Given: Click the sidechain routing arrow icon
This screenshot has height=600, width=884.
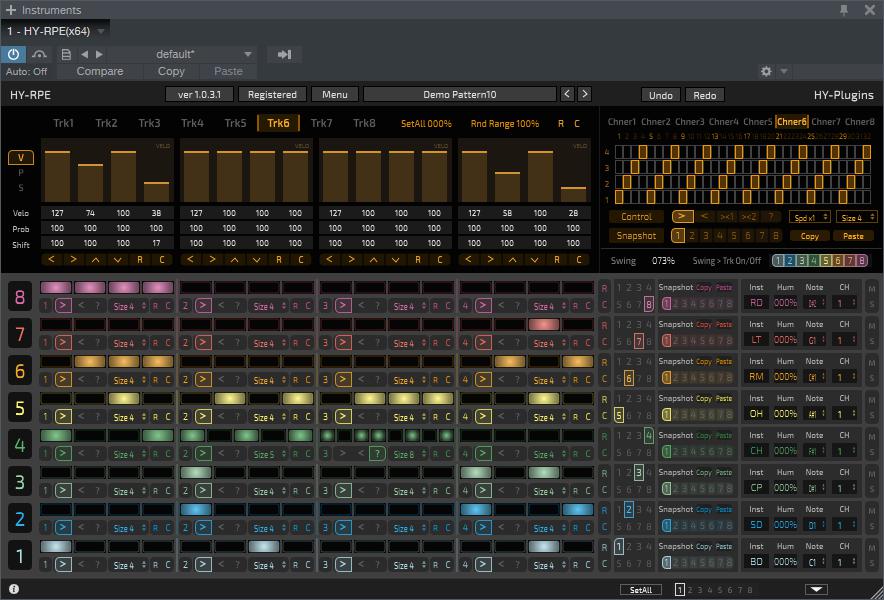Looking at the screenshot, I should 285,54.
